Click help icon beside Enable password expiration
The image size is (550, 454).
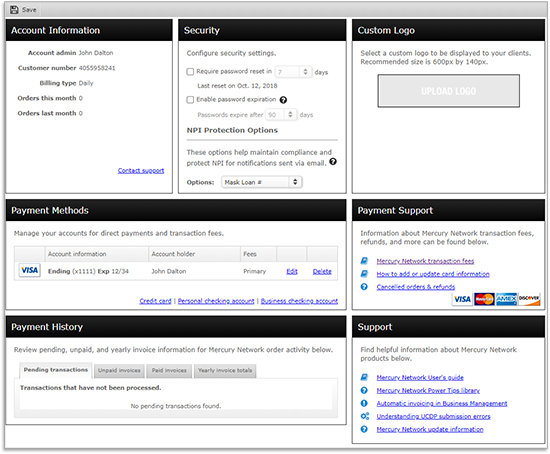[283, 100]
